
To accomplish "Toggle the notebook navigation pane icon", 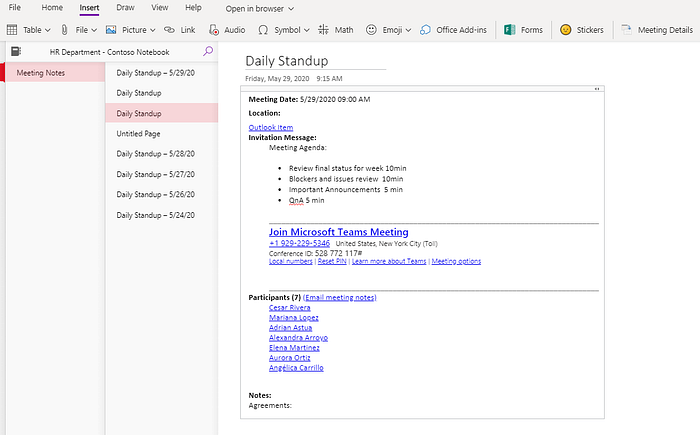I will (x=16, y=51).
